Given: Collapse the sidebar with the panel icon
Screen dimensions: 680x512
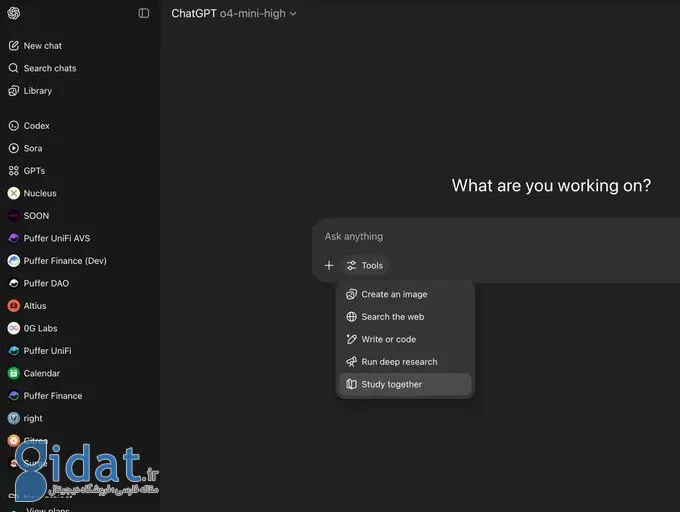Looking at the screenshot, I should coord(144,13).
